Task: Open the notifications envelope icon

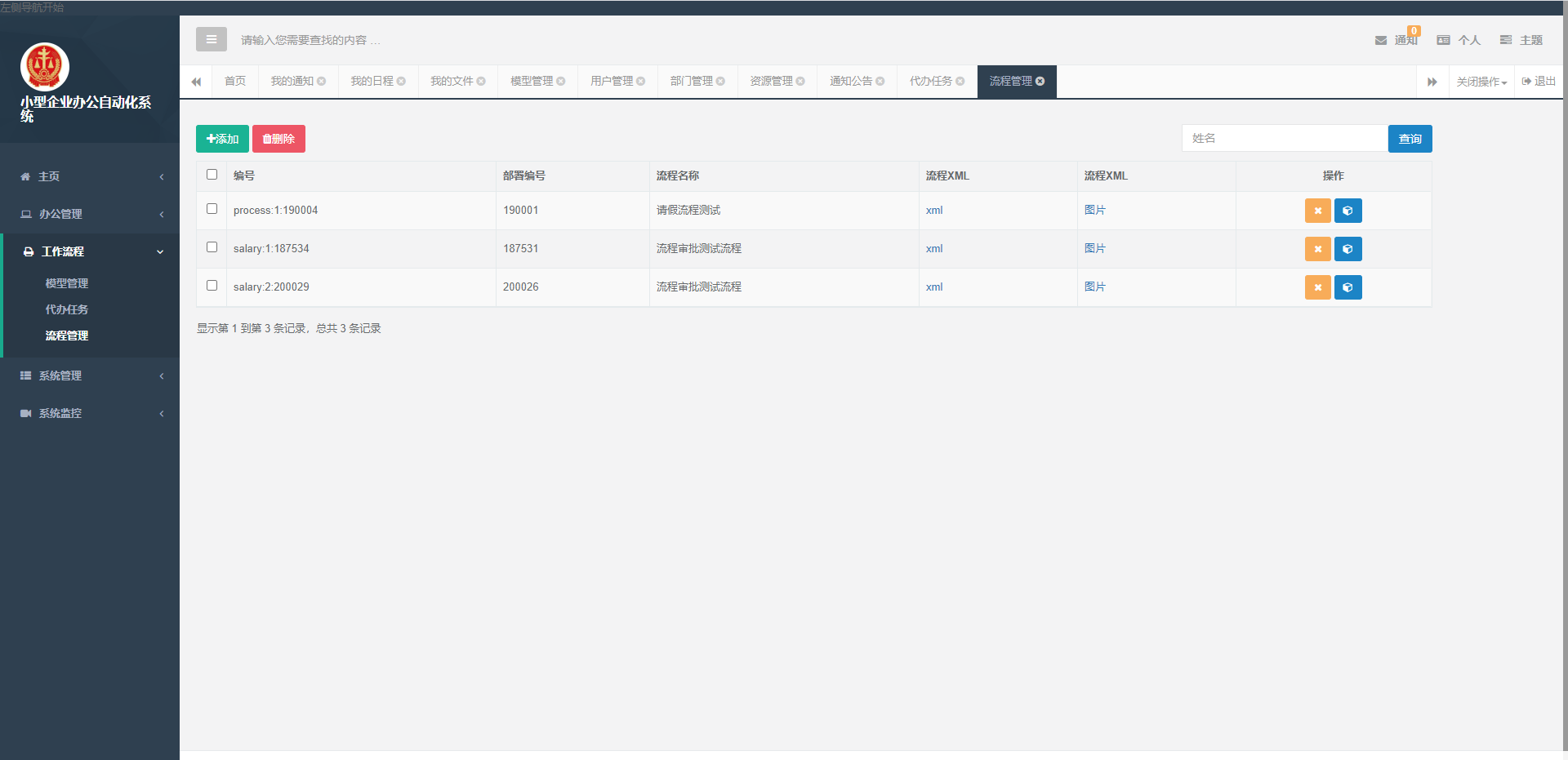Action: (x=1381, y=40)
